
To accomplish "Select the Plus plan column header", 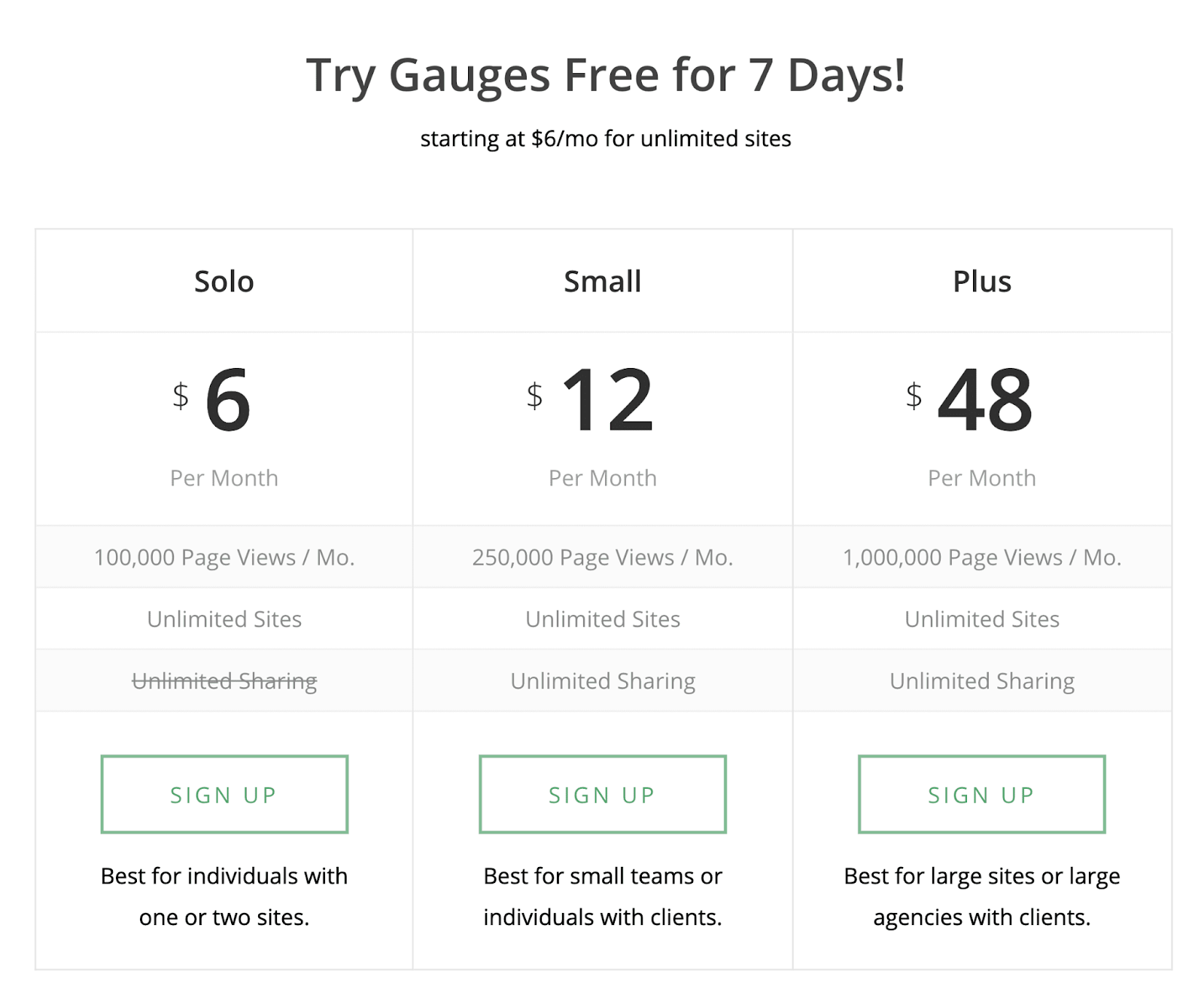I will click(981, 281).
